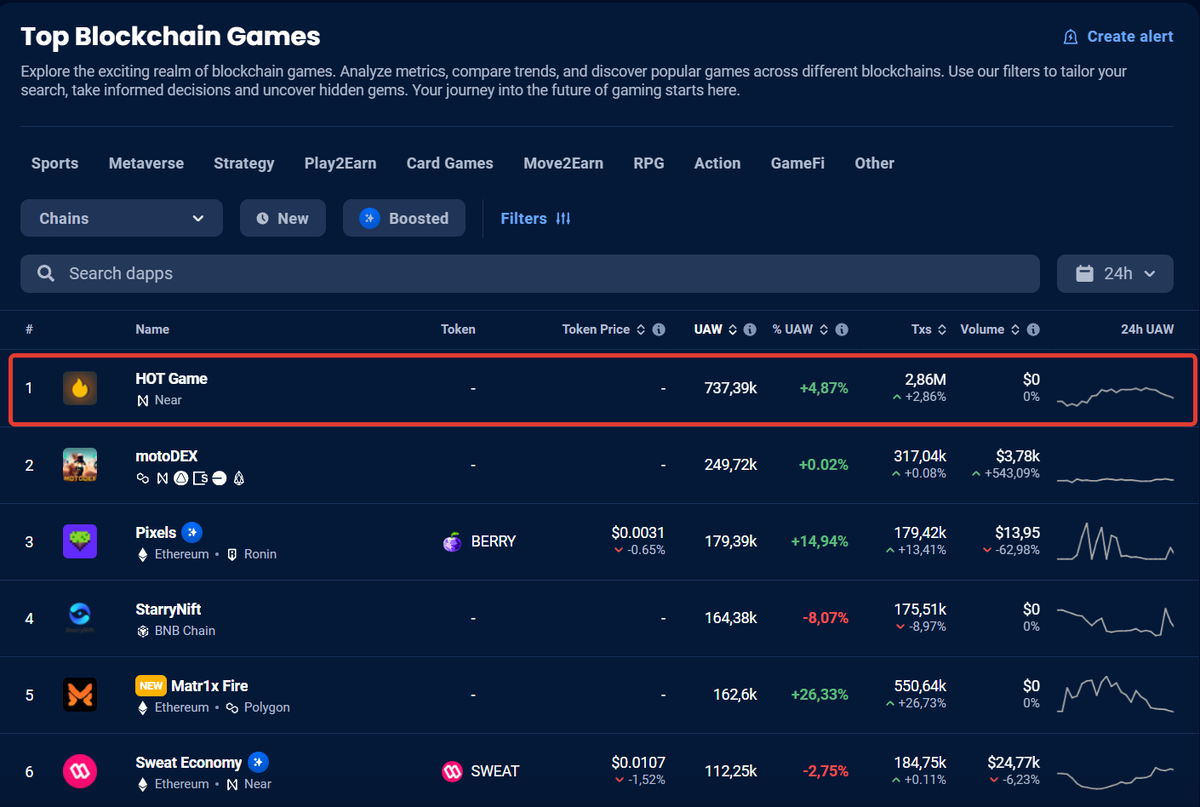Open the motoDEX game thumbnail
1200x807 pixels.
pyautogui.click(x=80, y=465)
